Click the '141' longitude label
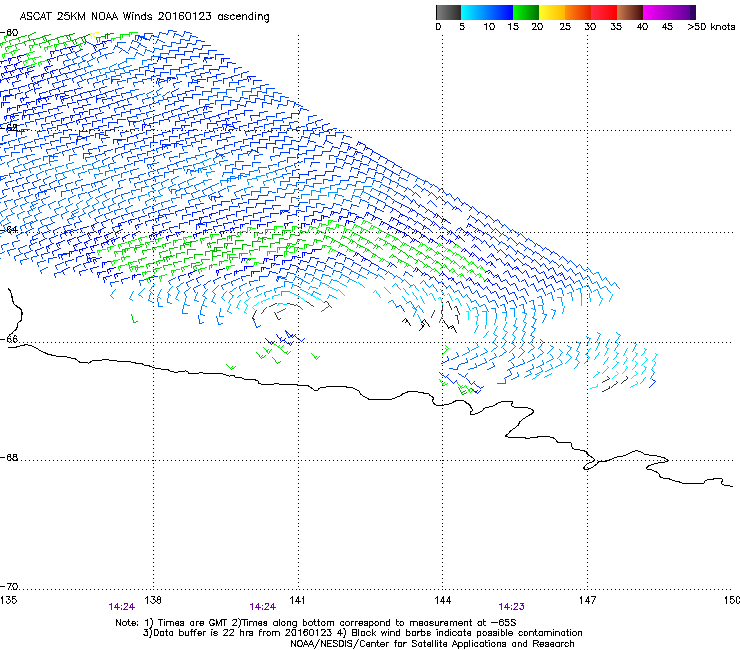Screen dimensions: 740x650 297,599
